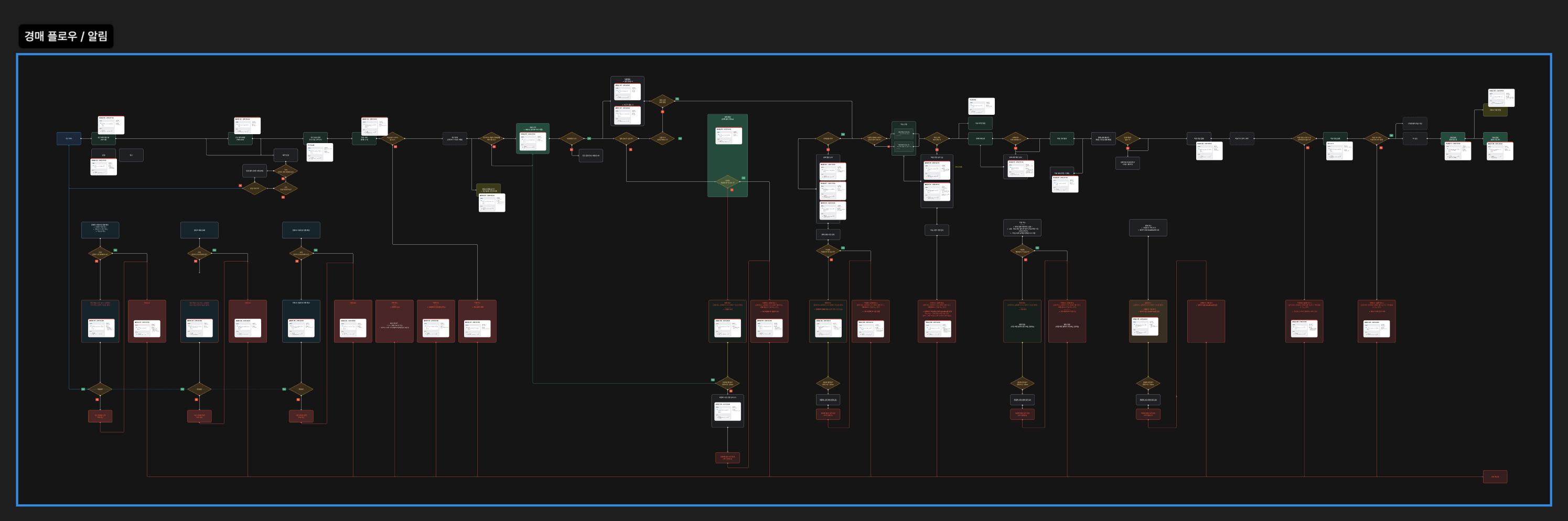Select the dark green text-only container without a card

[1022, 321]
